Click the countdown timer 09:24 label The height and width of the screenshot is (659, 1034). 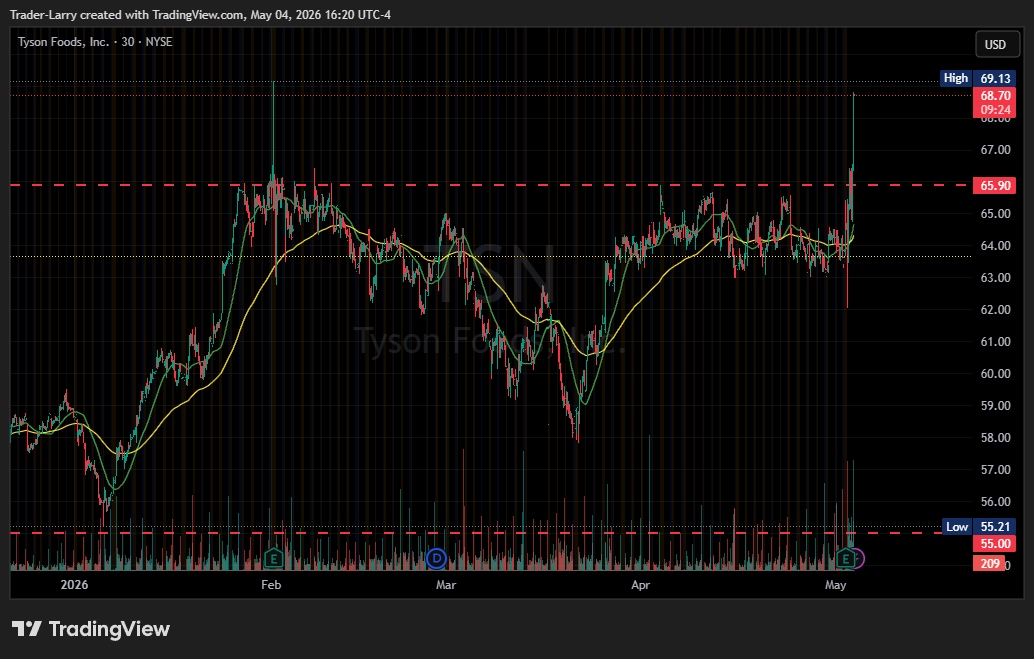pos(995,110)
